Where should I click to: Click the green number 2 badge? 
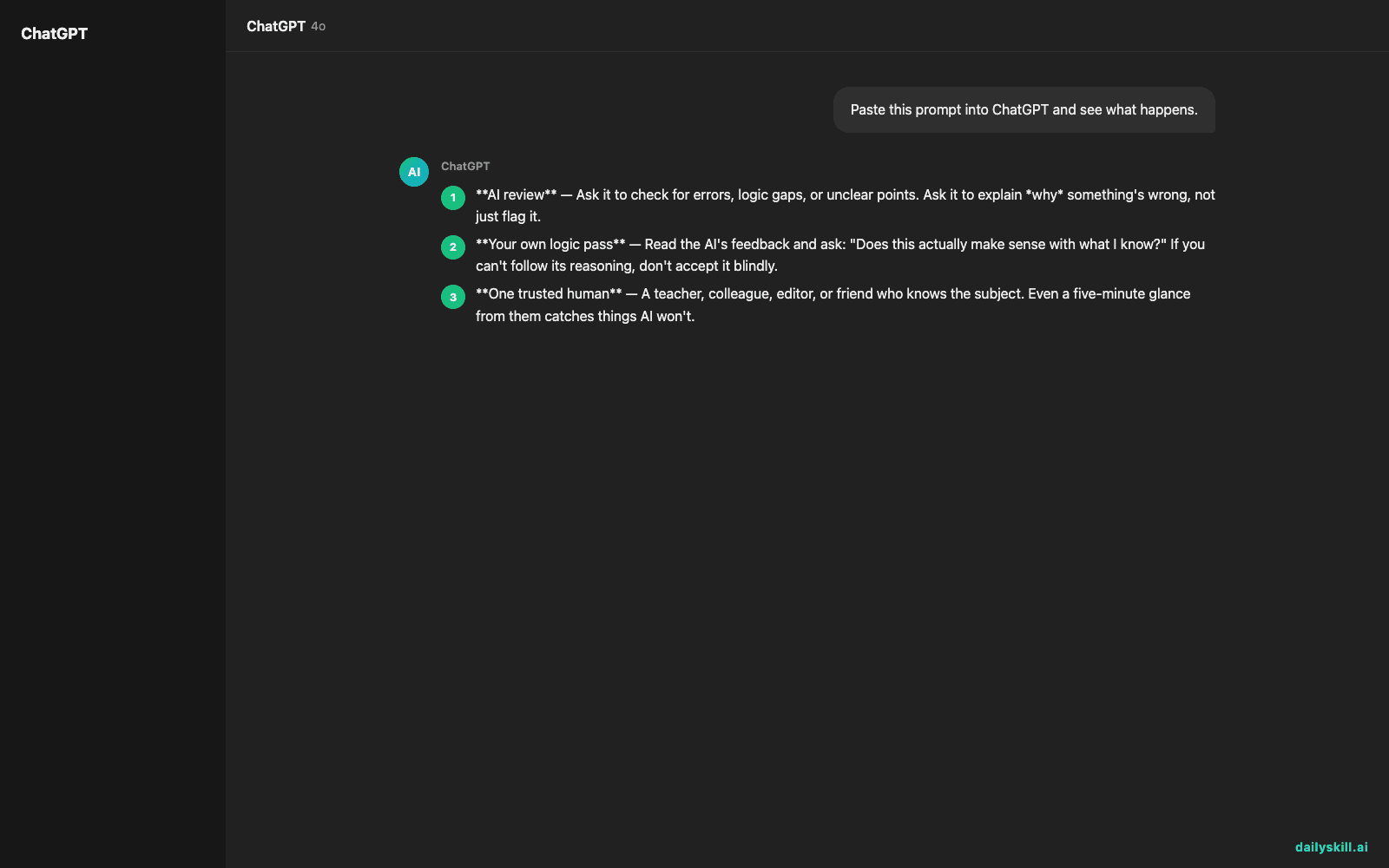pyautogui.click(x=453, y=247)
